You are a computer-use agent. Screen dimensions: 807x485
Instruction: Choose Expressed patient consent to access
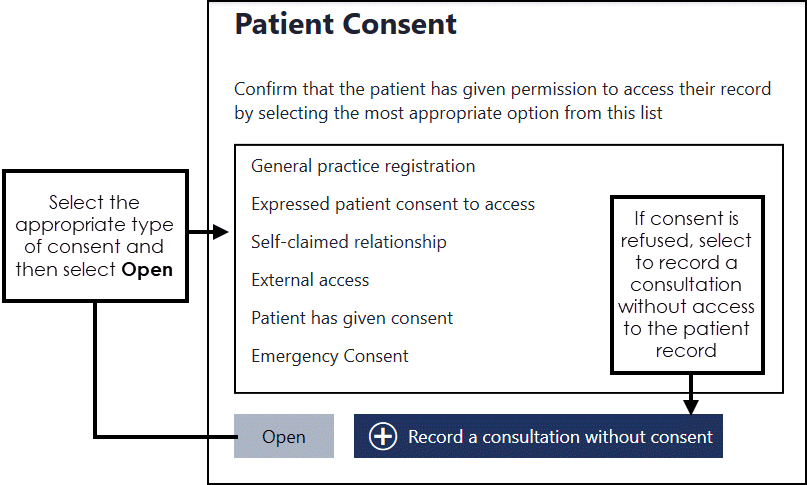coord(393,204)
